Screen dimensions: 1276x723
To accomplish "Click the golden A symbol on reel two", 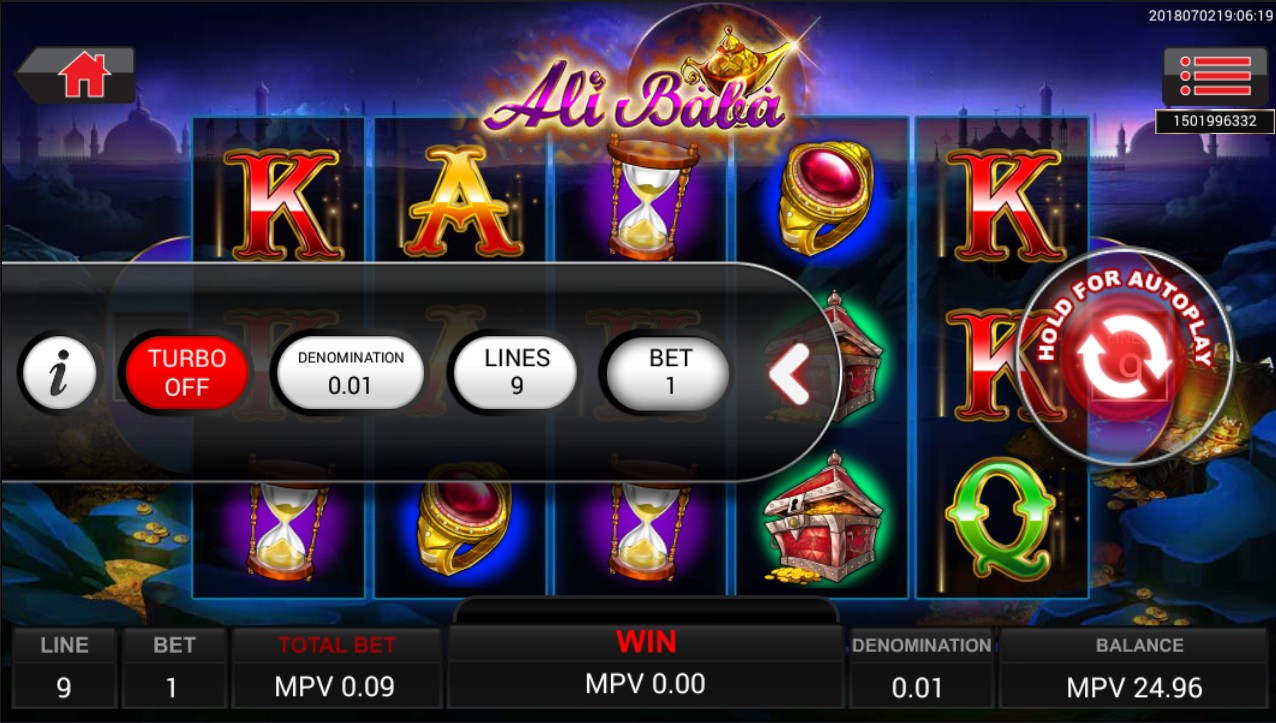I will point(460,200).
